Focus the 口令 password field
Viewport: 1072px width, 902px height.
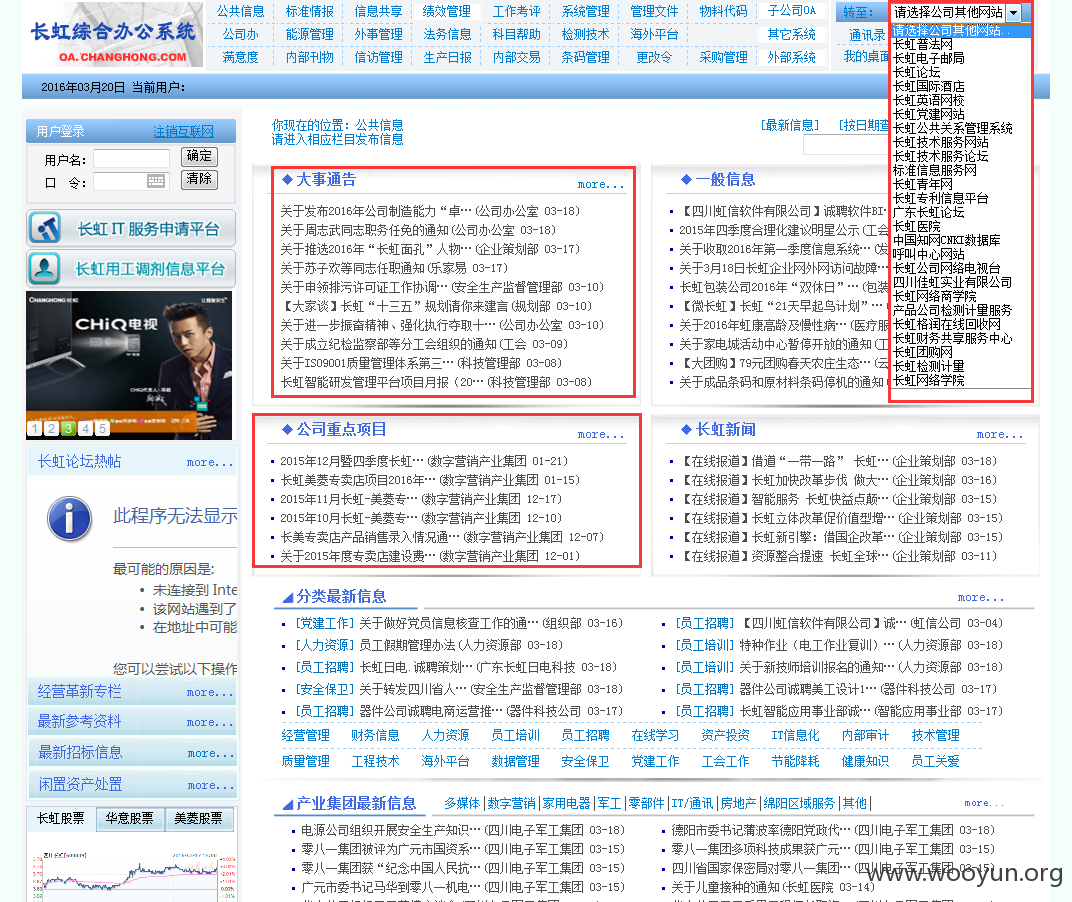(x=130, y=181)
